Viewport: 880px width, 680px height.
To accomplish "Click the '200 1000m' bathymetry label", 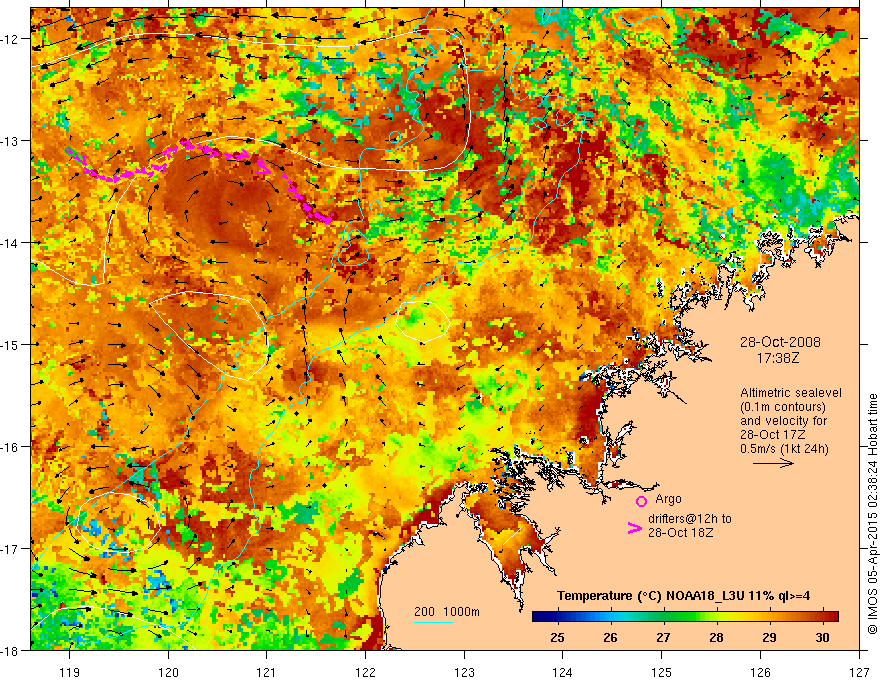I will pos(447,612).
